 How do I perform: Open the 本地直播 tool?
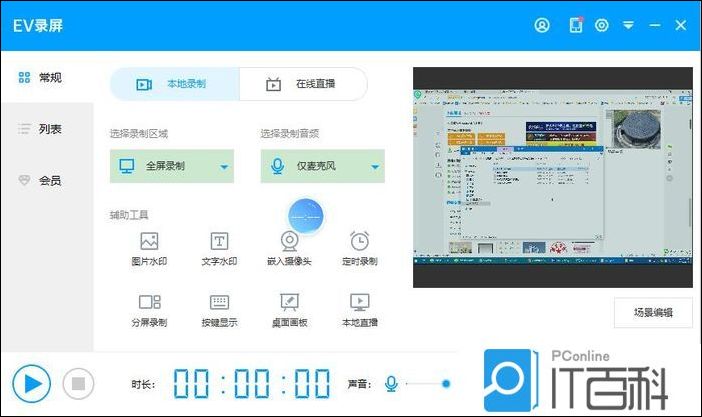360,310
